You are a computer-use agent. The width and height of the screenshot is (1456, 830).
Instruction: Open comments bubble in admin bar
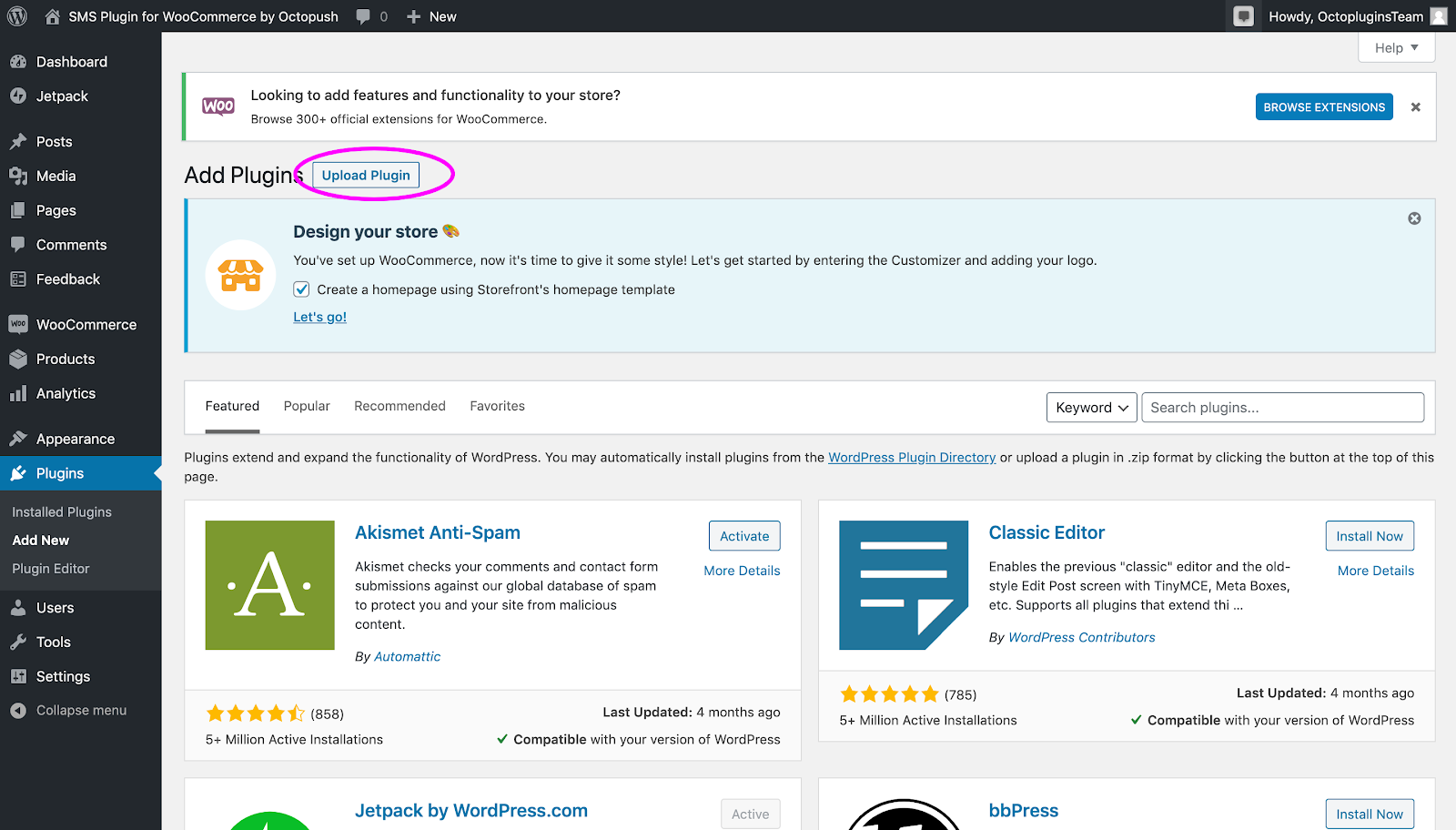click(364, 16)
